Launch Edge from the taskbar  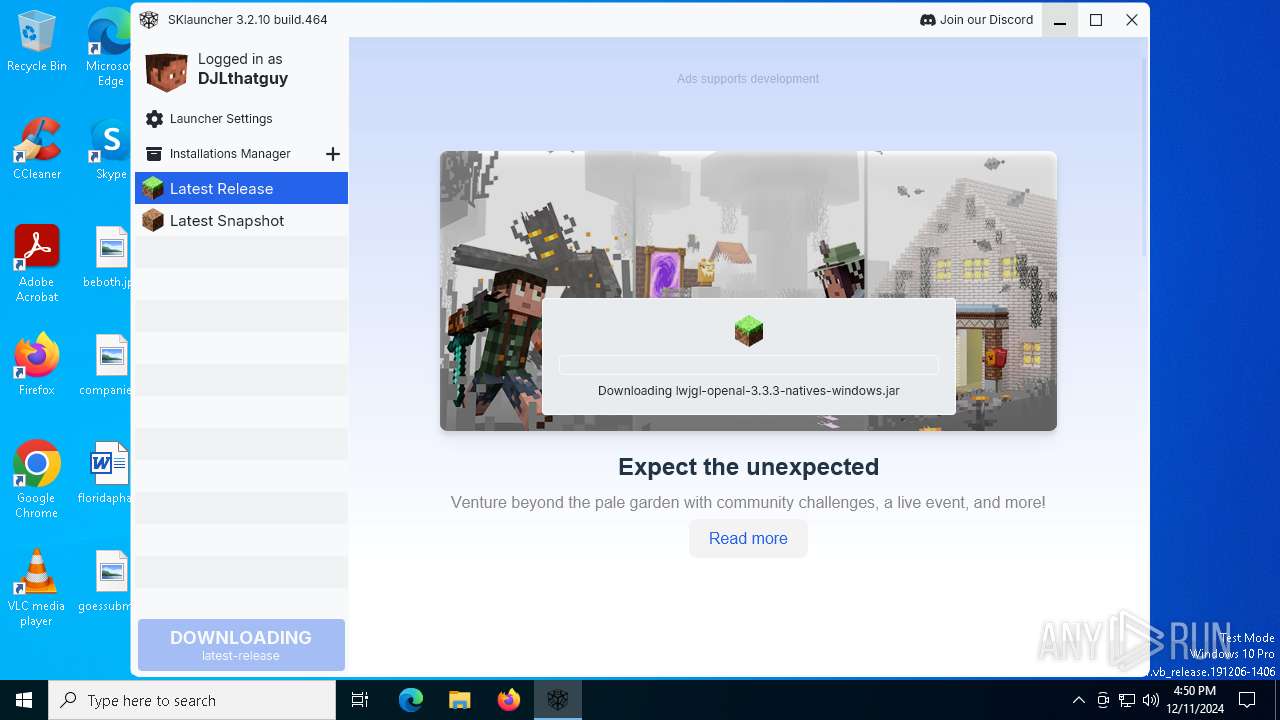click(411, 700)
